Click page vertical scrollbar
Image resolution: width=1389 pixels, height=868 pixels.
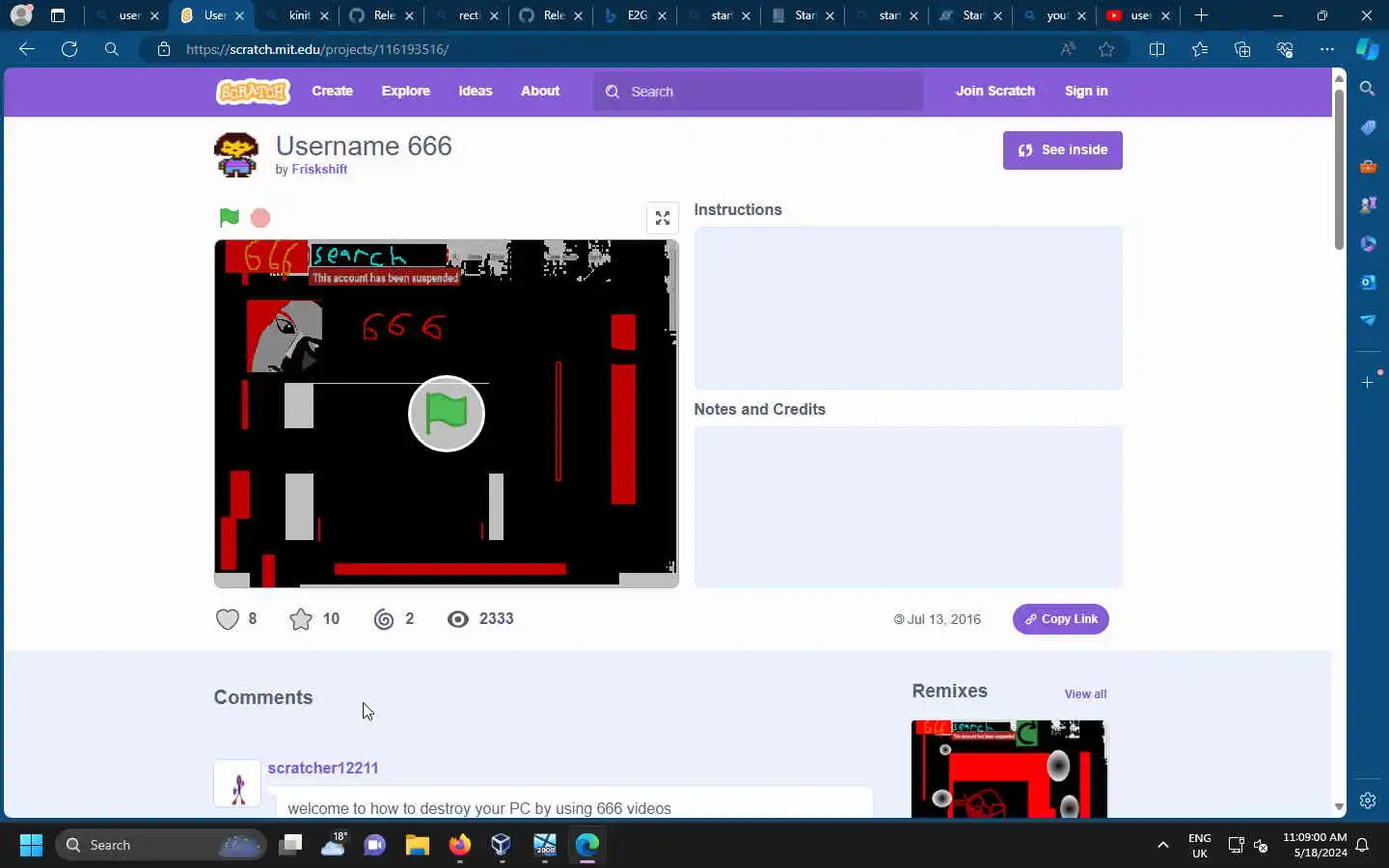(x=1339, y=170)
